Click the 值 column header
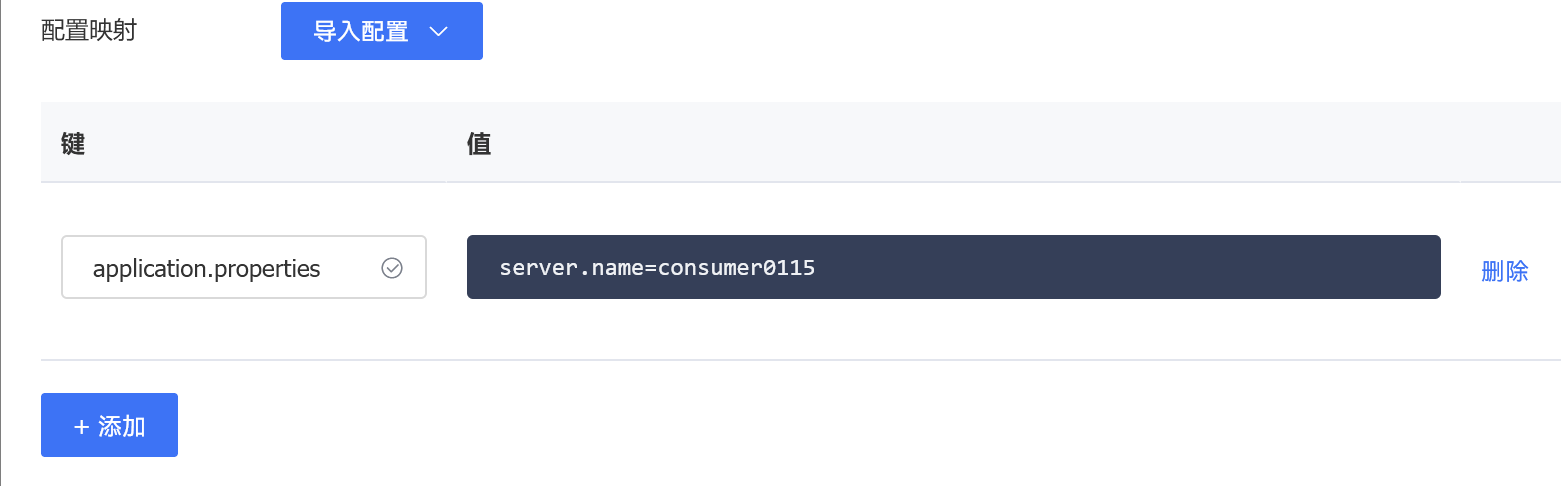1565x486 pixels. coord(478,145)
